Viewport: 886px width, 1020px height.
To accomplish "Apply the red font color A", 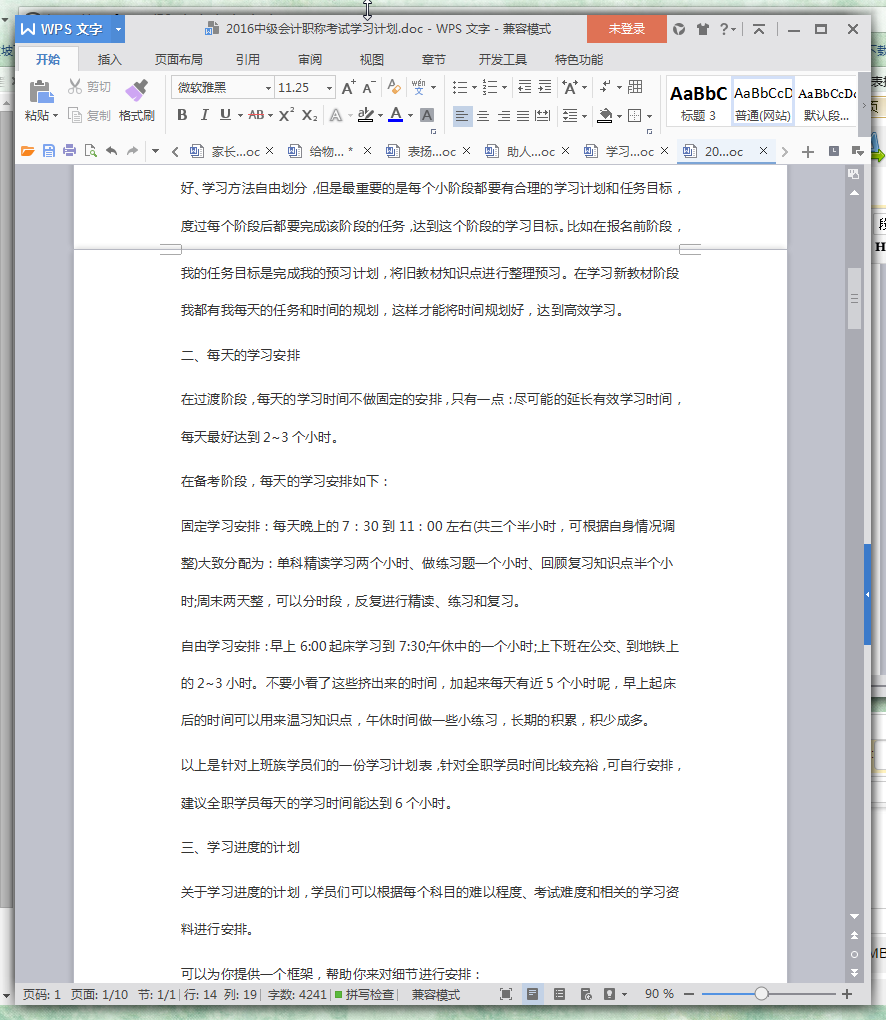I will pyautogui.click(x=396, y=115).
